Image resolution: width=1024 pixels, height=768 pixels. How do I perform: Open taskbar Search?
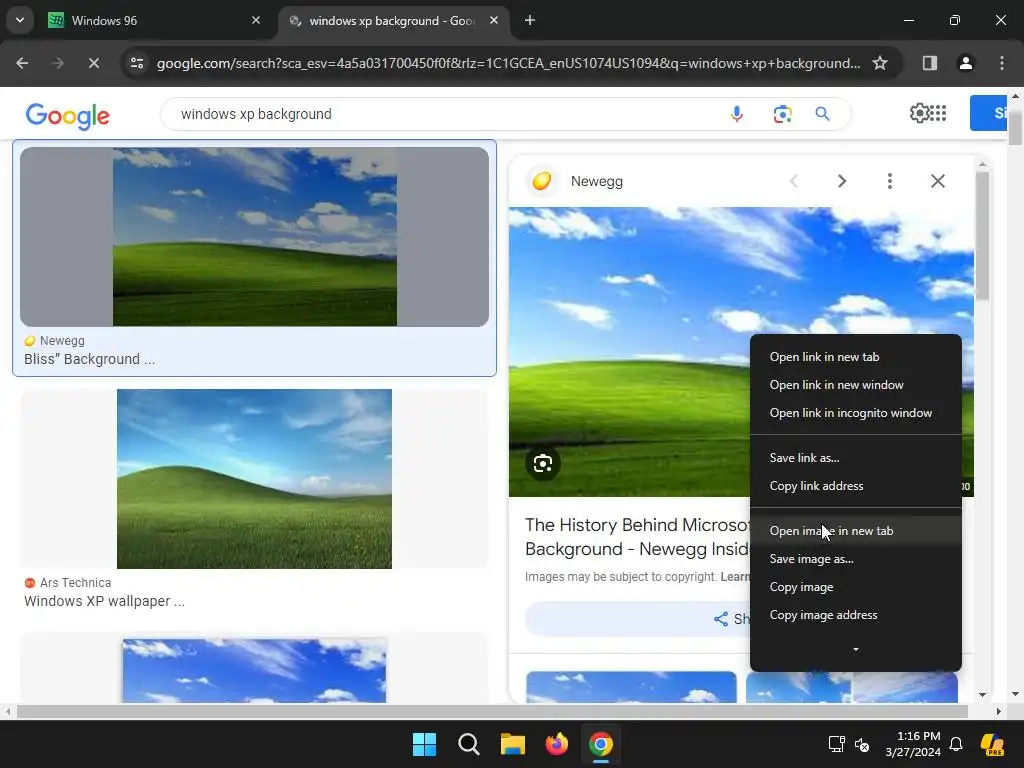pos(468,744)
